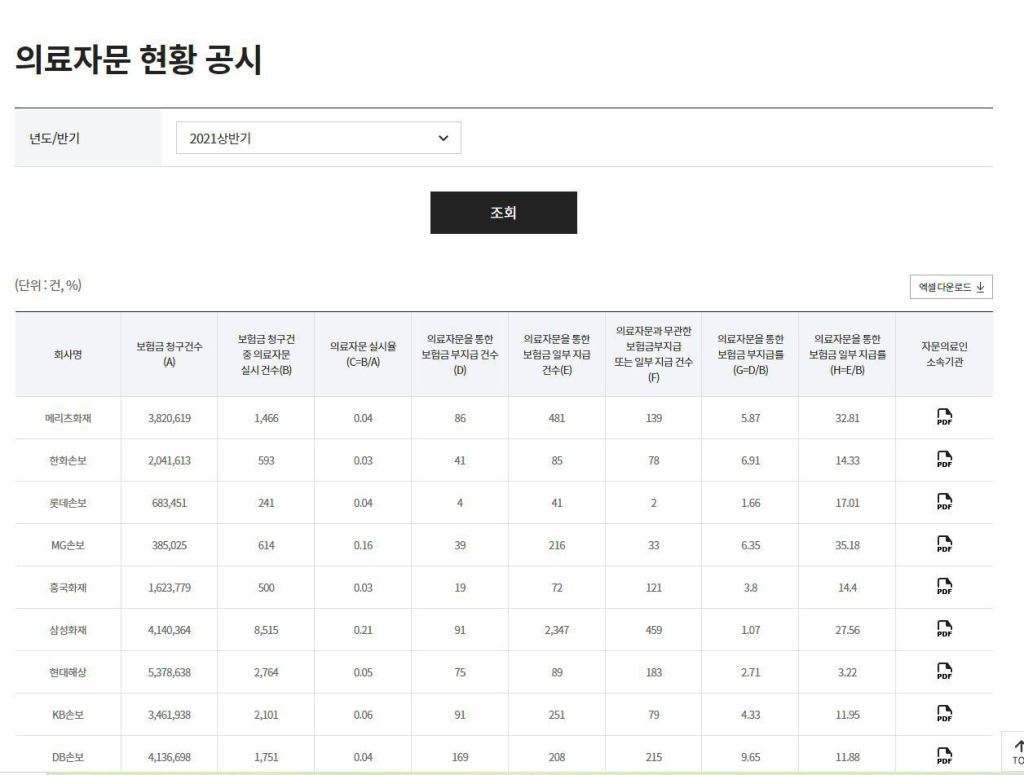Select the value 2,764 in 현대해상 row

[266, 672]
